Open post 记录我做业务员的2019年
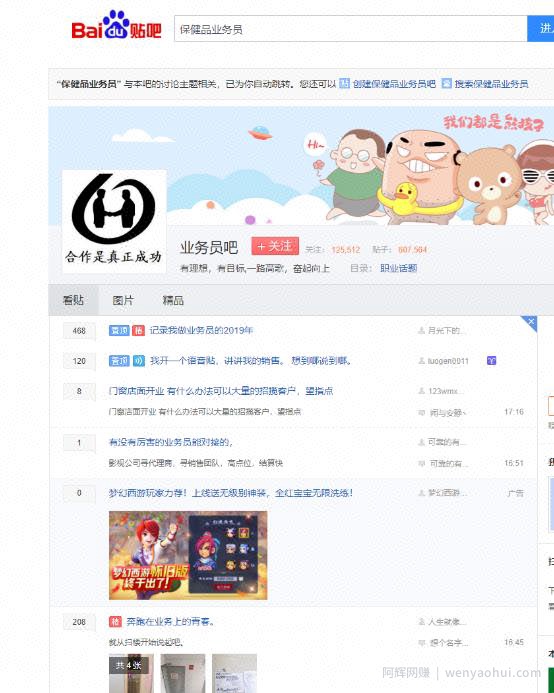554x693 pixels. [x=201, y=331]
